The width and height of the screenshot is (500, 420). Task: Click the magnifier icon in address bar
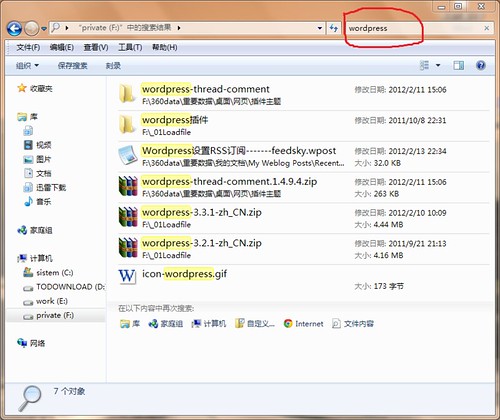point(56,27)
